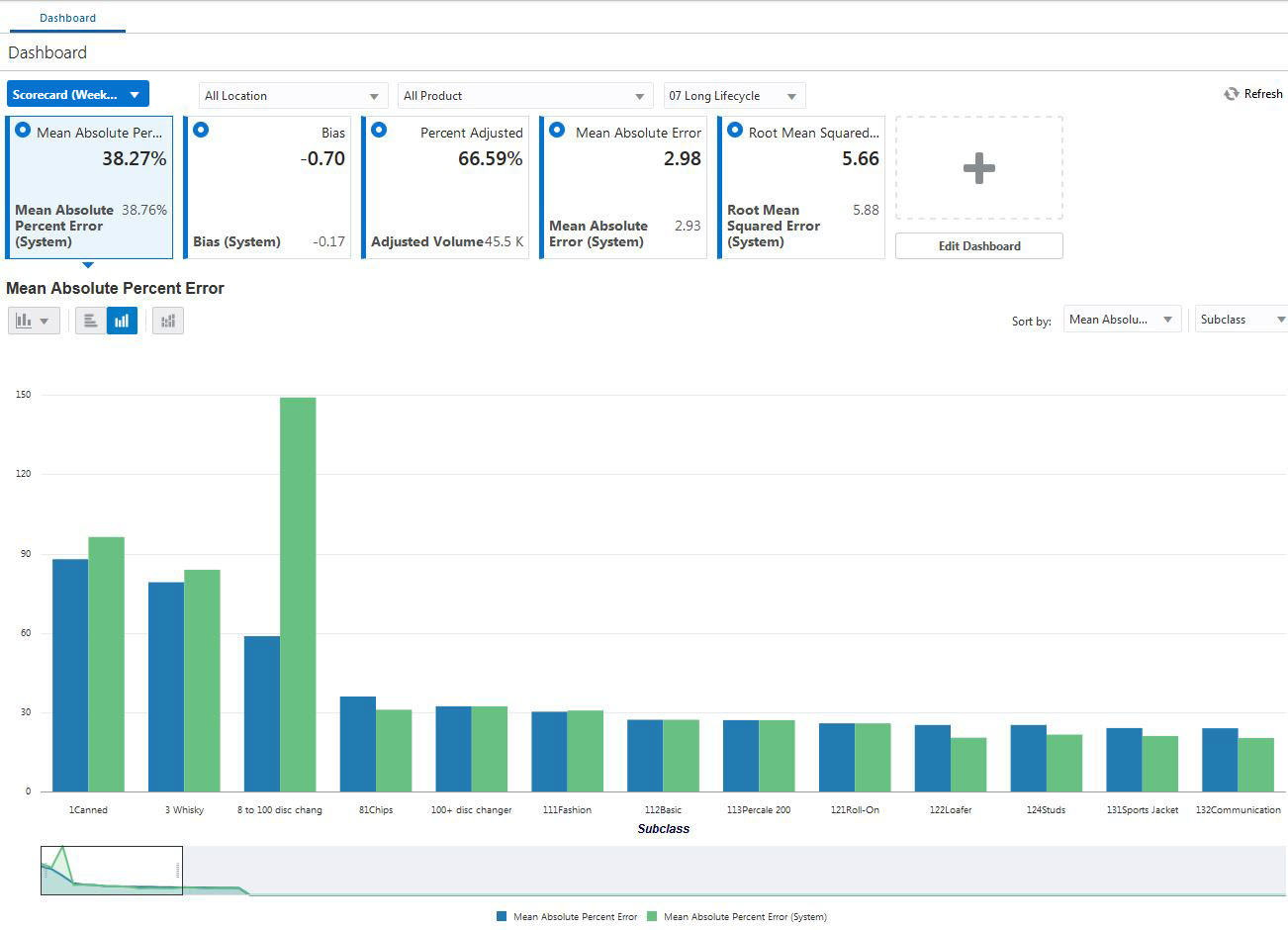Viewport: 1288px width, 930px height.
Task: Select the vertical bar chart view
Action: (x=122, y=320)
